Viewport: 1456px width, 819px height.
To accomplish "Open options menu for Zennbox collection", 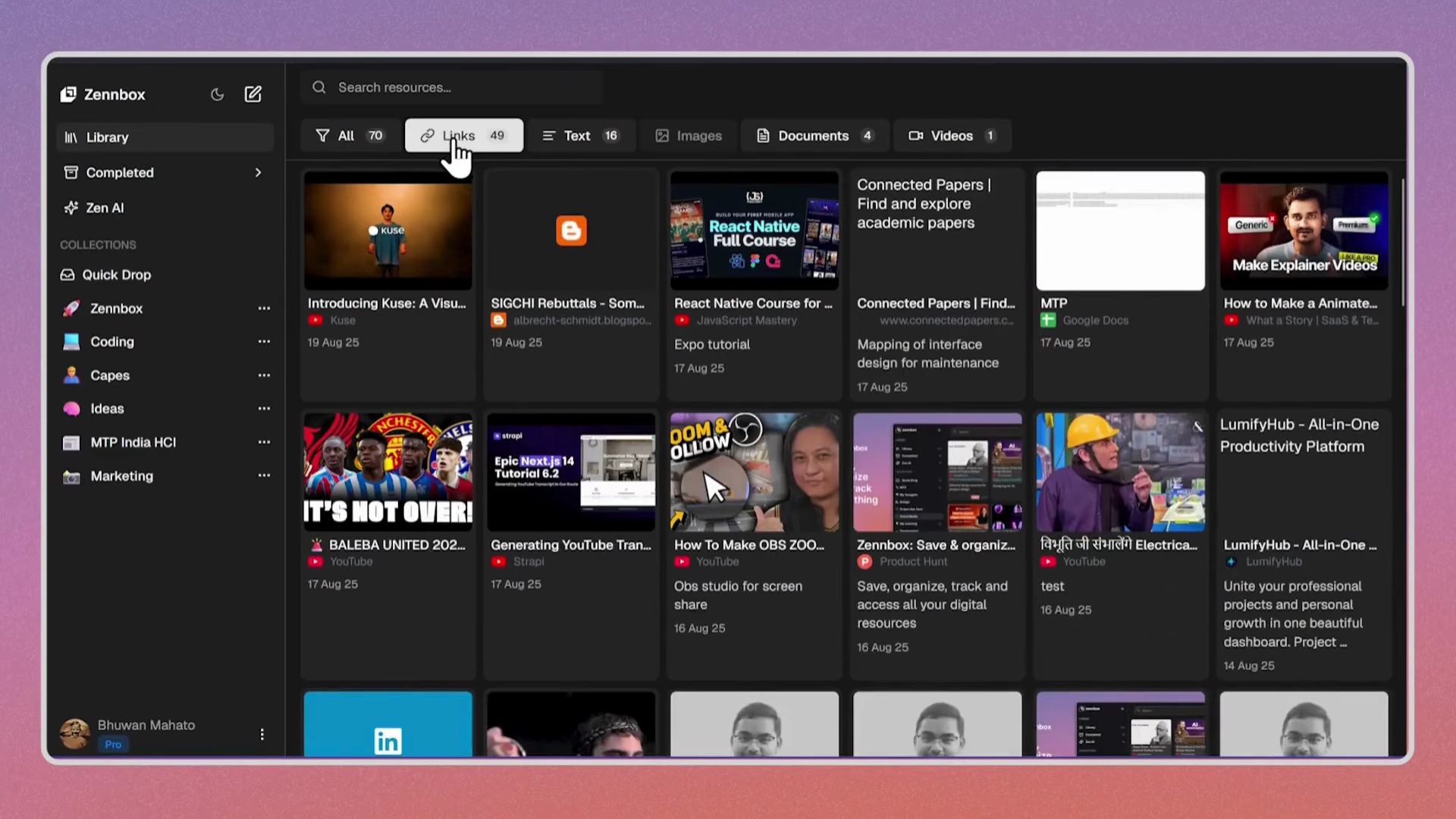I will 264,309.
